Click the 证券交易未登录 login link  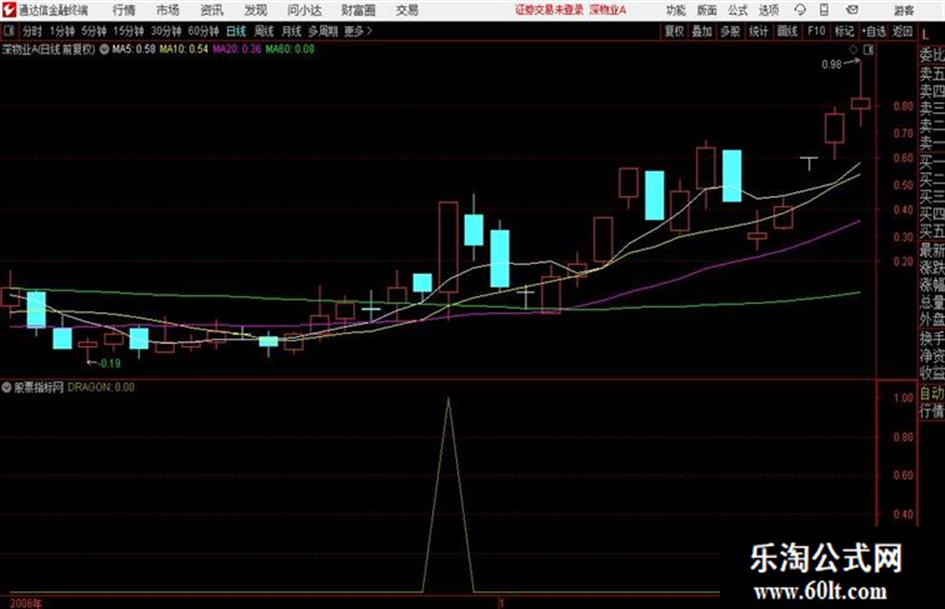pos(549,10)
